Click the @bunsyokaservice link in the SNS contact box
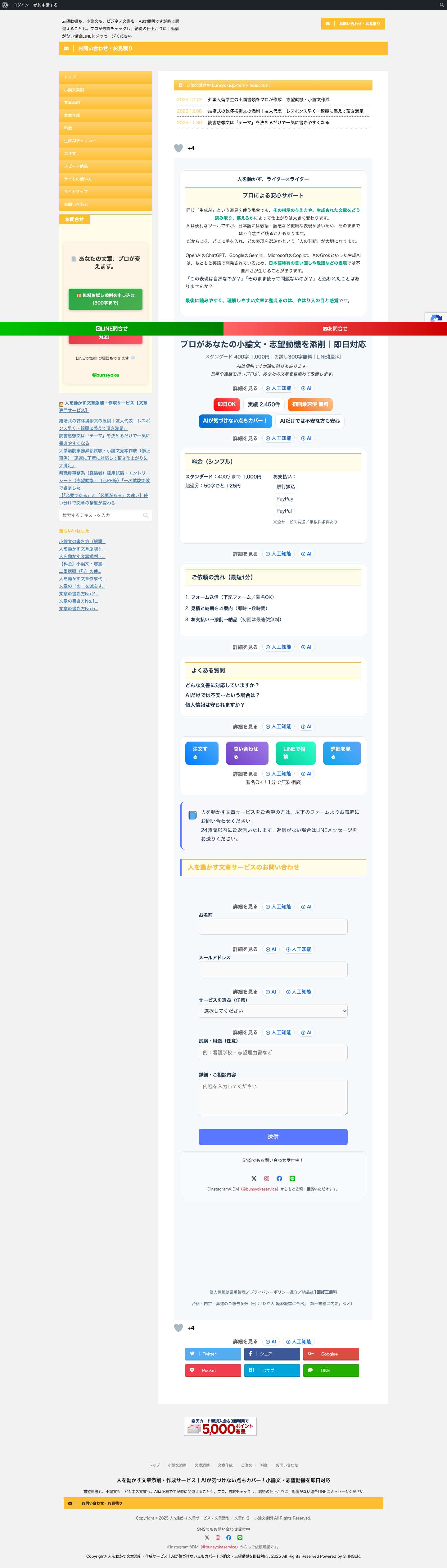This screenshot has width=447, height=1568. click(x=260, y=1189)
